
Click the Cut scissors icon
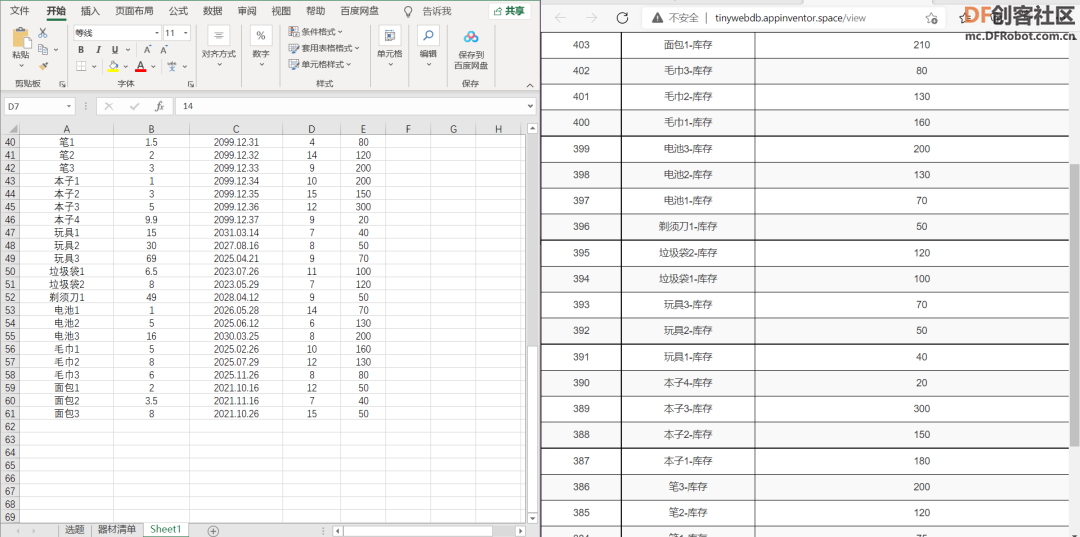coord(43,32)
